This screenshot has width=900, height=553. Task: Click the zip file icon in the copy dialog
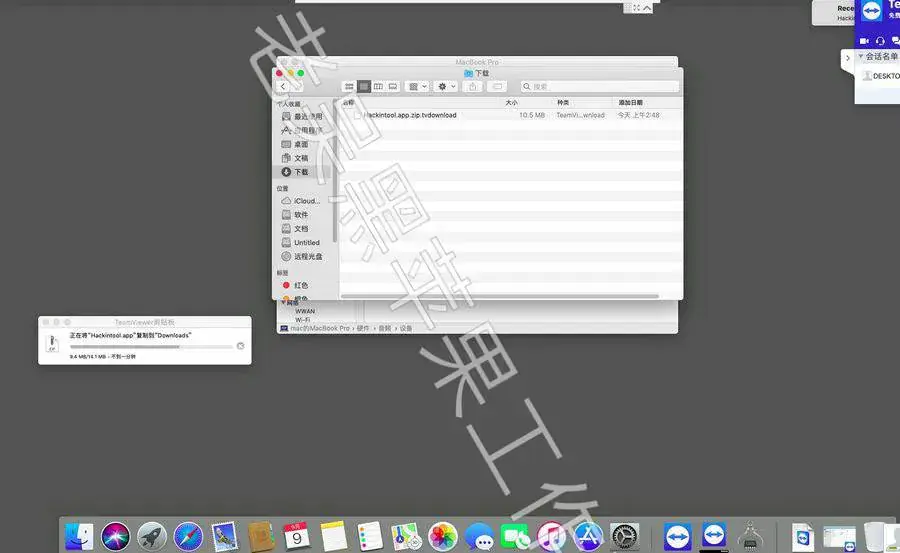(x=52, y=343)
